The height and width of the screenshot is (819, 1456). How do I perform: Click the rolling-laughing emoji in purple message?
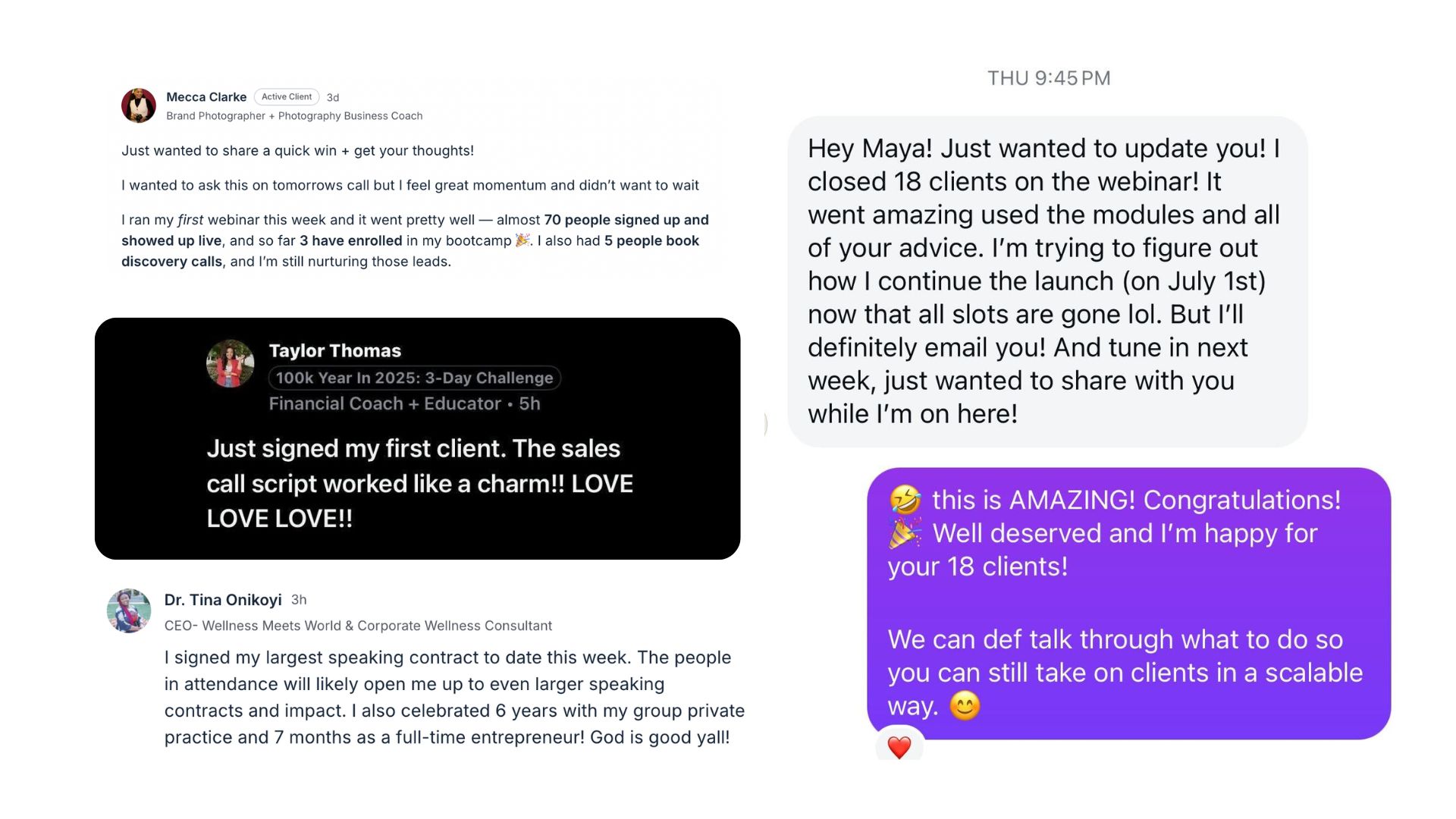tap(905, 500)
